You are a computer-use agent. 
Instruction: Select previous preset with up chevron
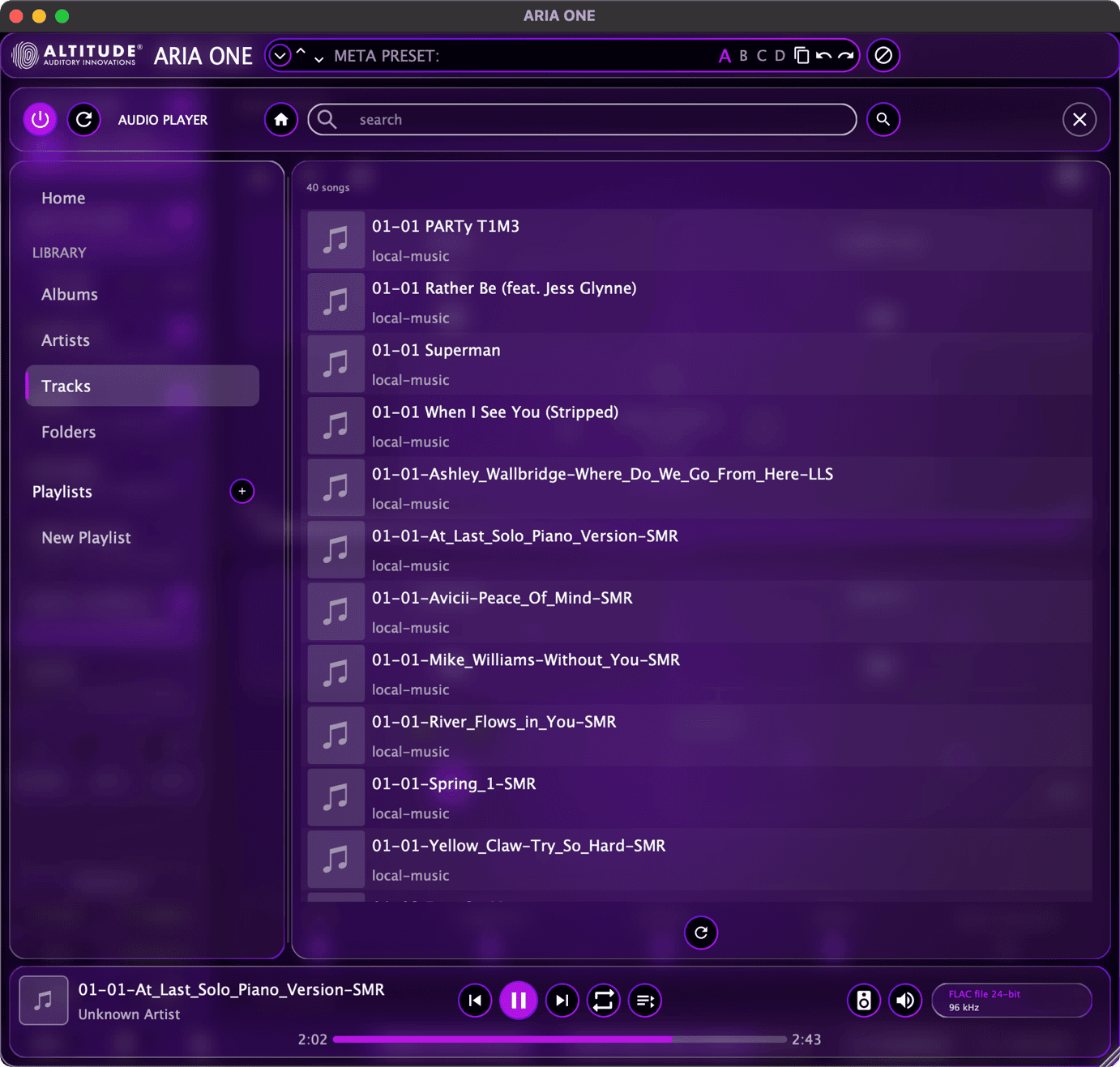[x=301, y=51]
